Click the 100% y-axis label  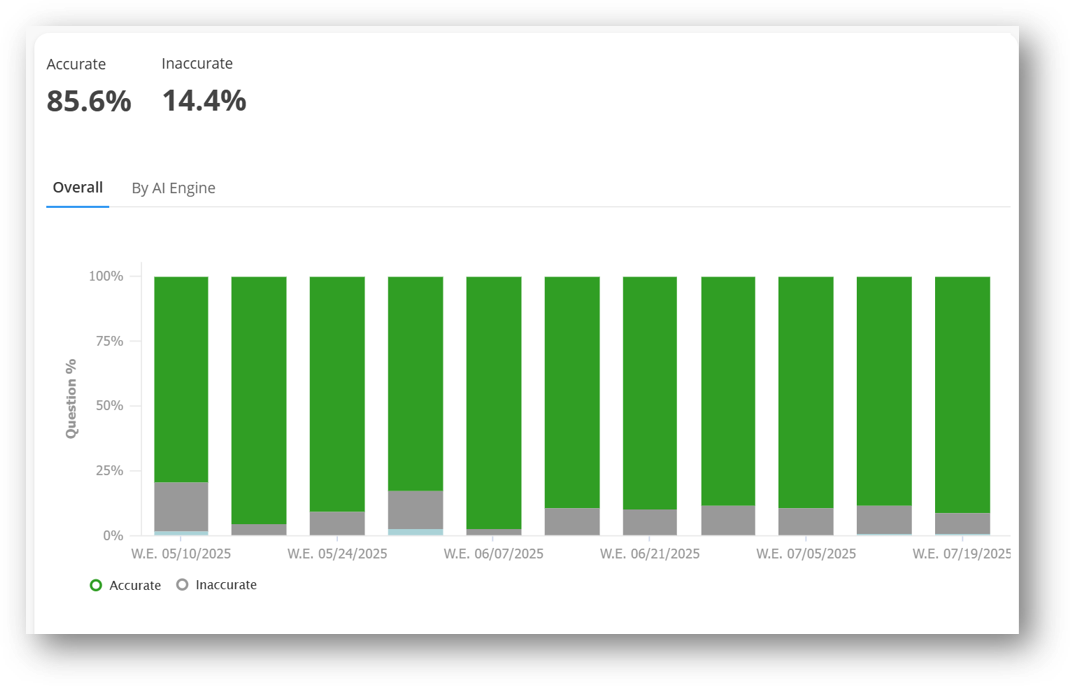pyautogui.click(x=106, y=276)
